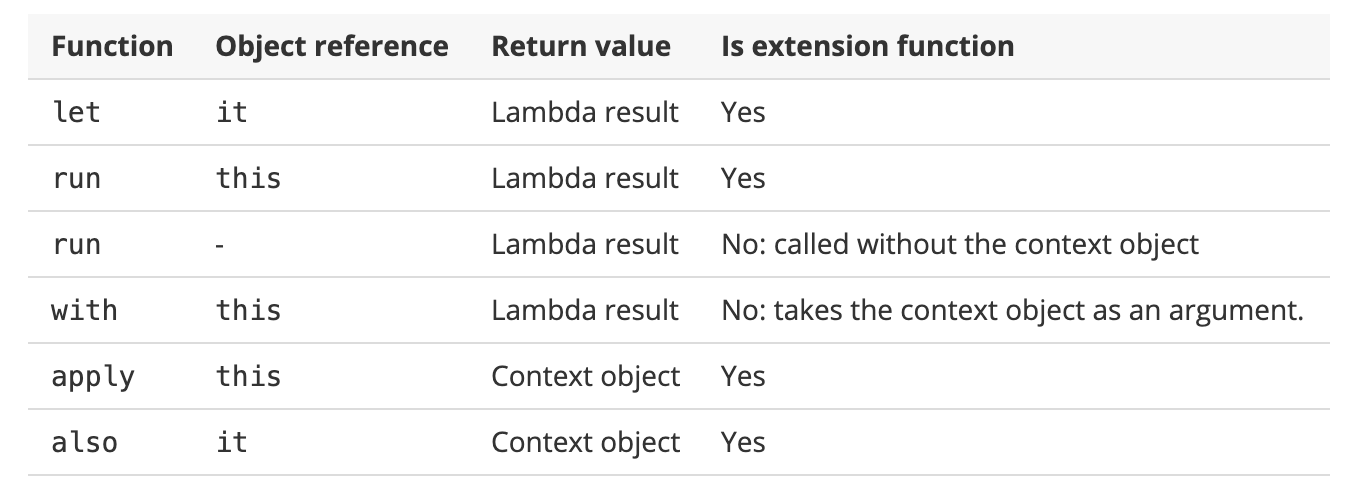The height and width of the screenshot is (490, 1352).
Task: Select the 'let' function cell
Action: coord(76,112)
